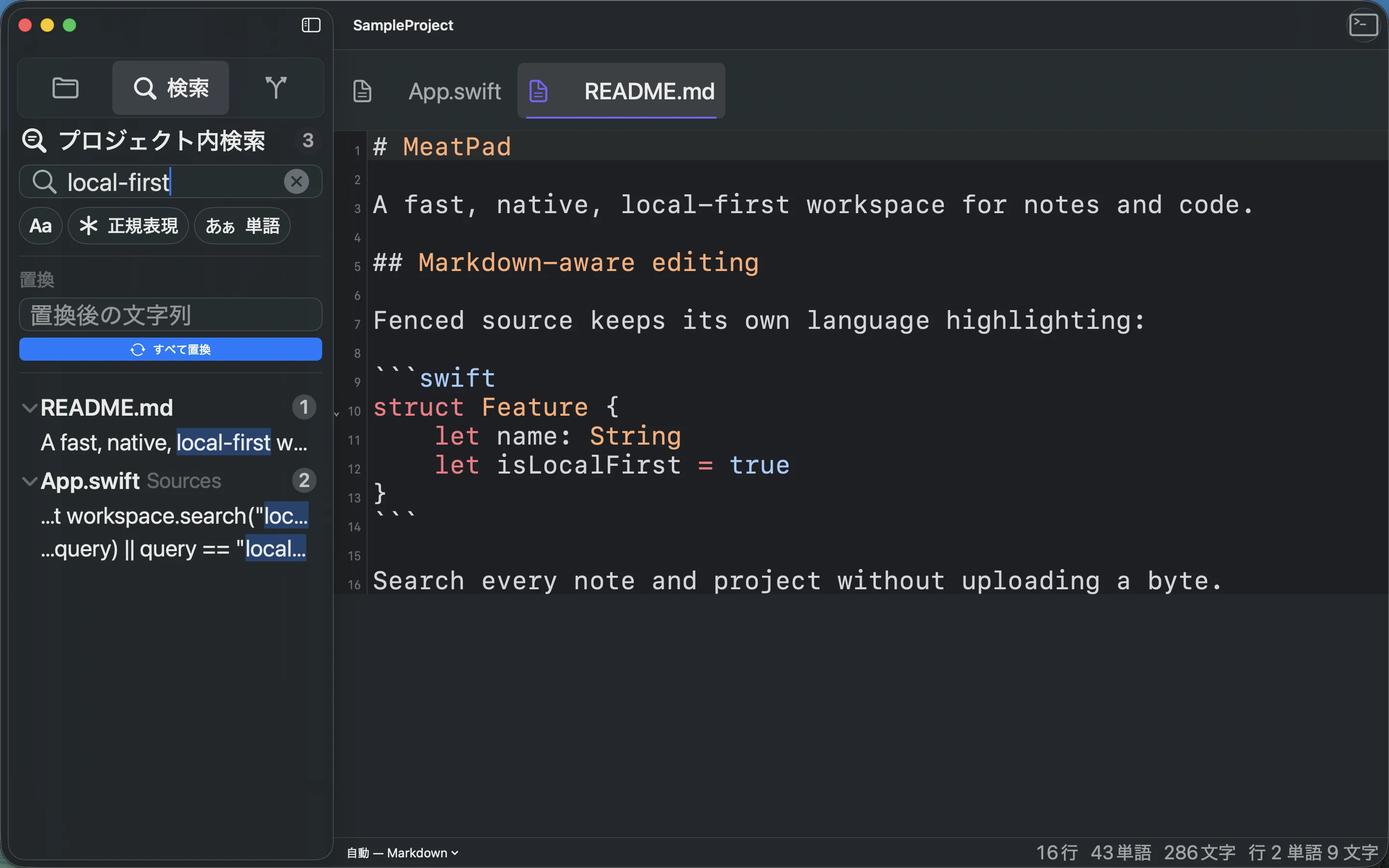Click the 'let isLocalFirst = true' code line
1389x868 pixels.
[x=612, y=465]
